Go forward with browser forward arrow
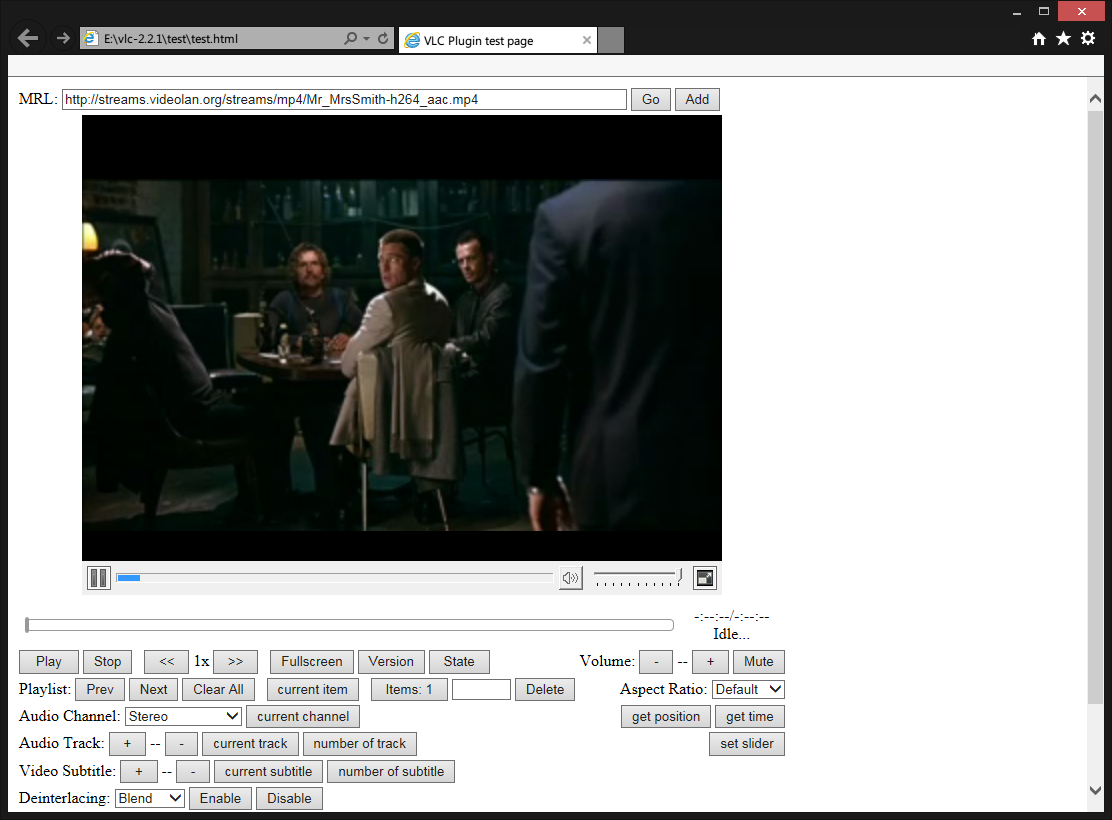 click(x=63, y=38)
